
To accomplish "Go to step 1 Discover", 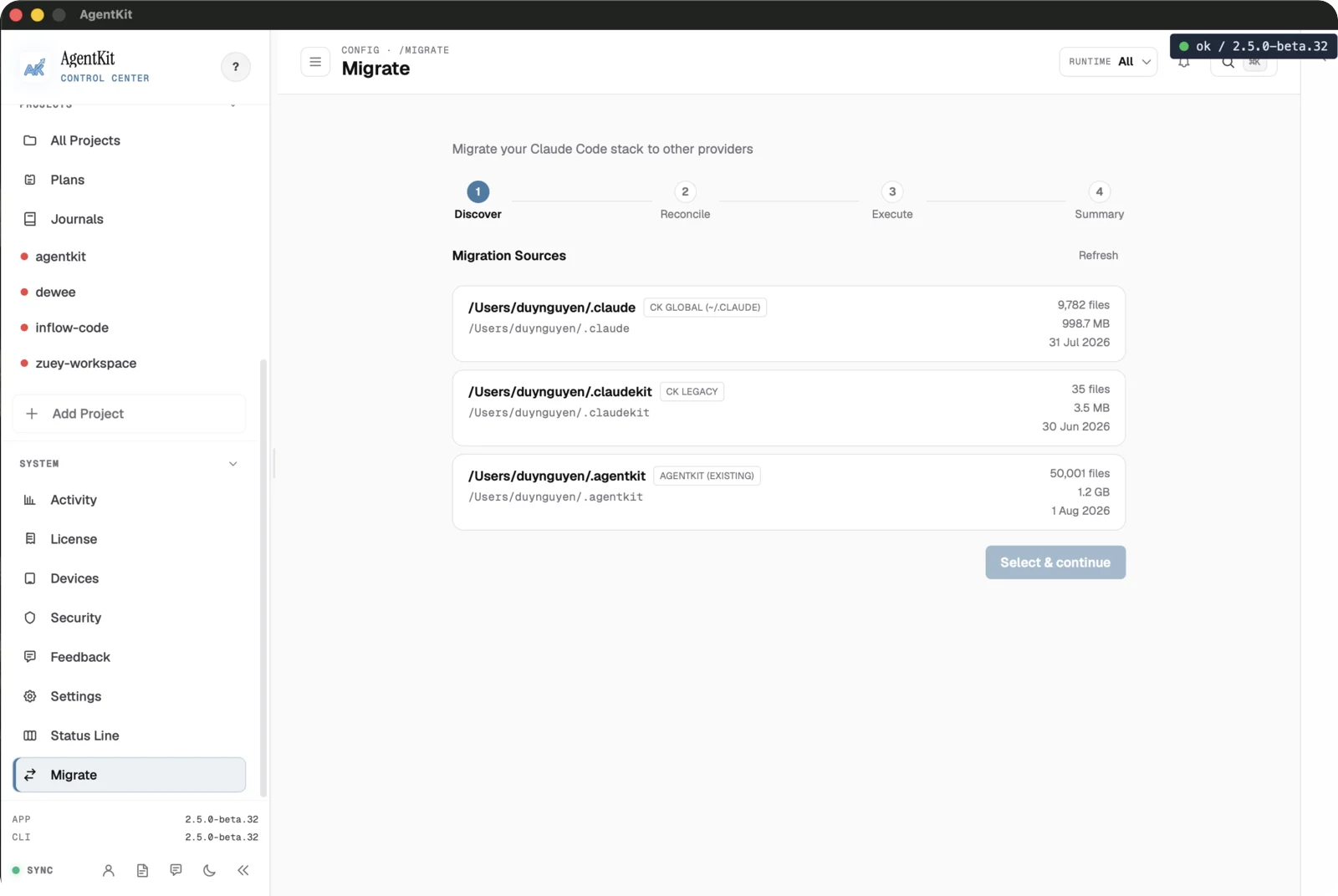I will [x=477, y=201].
